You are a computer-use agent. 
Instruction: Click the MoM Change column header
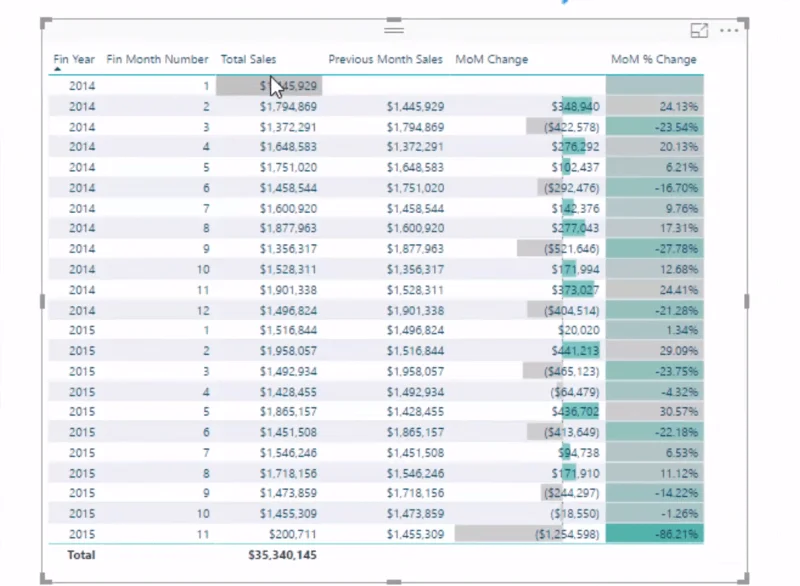click(x=491, y=59)
